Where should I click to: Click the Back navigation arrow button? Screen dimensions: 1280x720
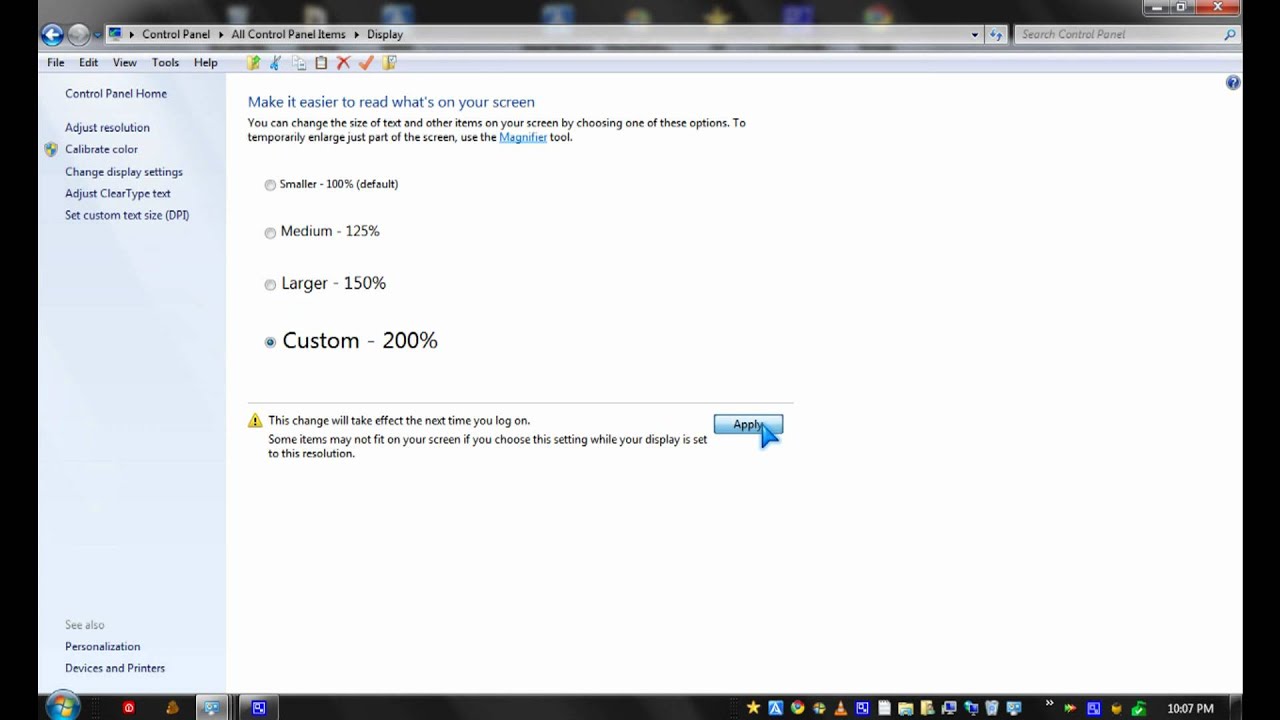(x=52, y=34)
